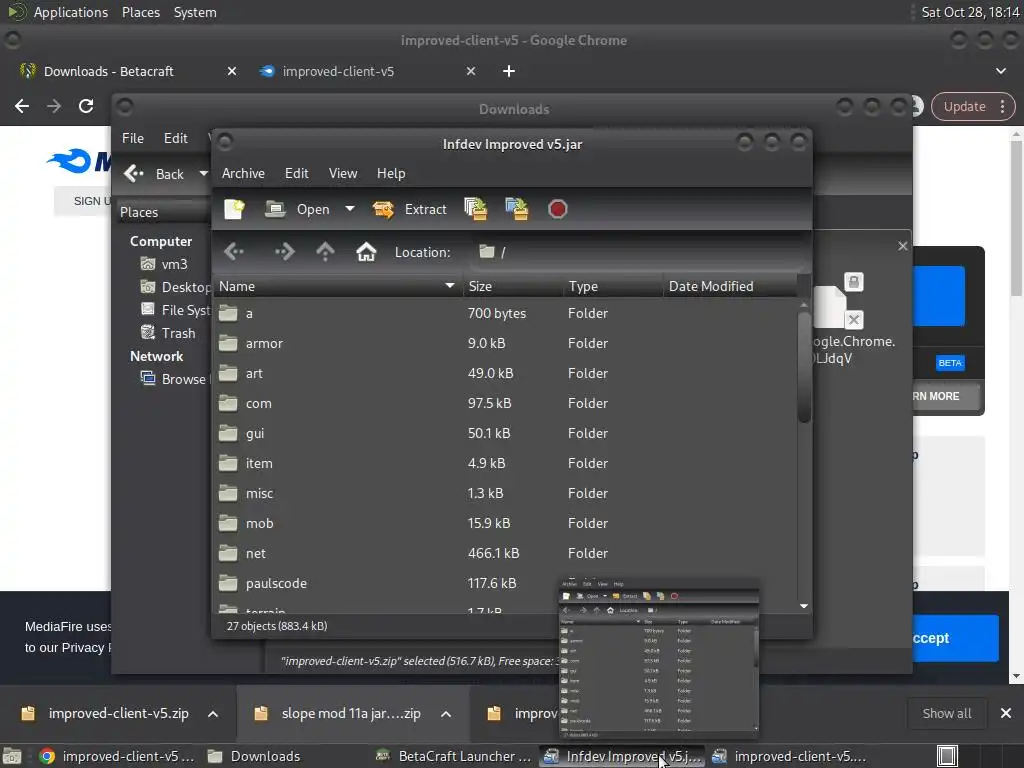The height and width of the screenshot is (768, 1024).
Task: Open the Archive menu
Action: (x=243, y=173)
